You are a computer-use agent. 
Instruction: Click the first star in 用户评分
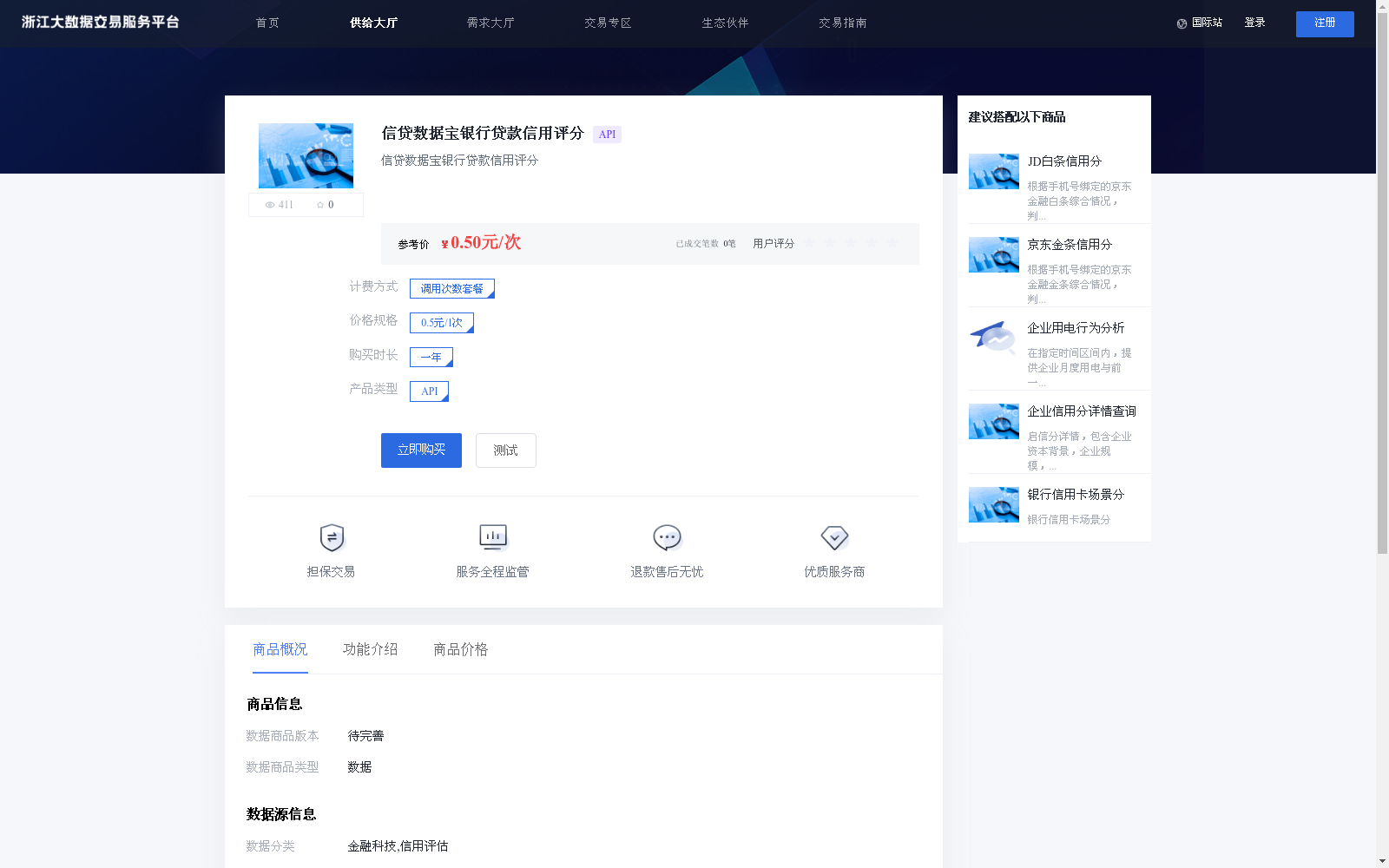[809, 243]
